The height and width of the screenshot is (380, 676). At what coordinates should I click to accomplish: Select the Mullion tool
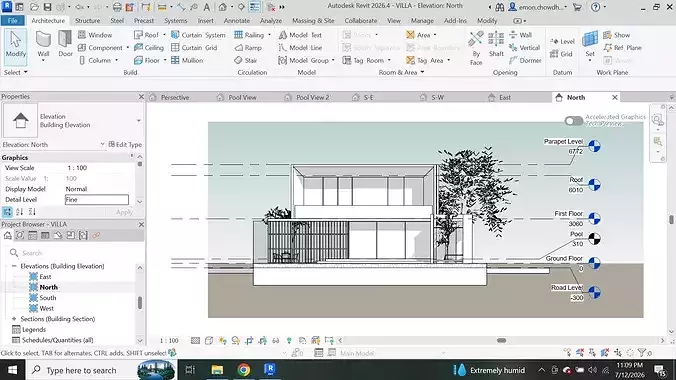point(187,60)
